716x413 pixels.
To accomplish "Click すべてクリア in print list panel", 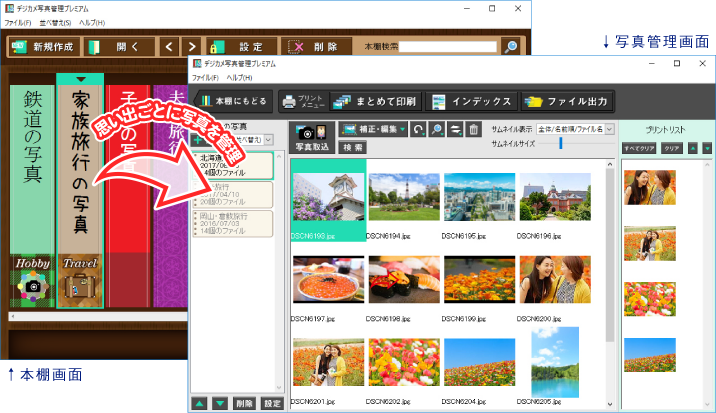I will (639, 148).
